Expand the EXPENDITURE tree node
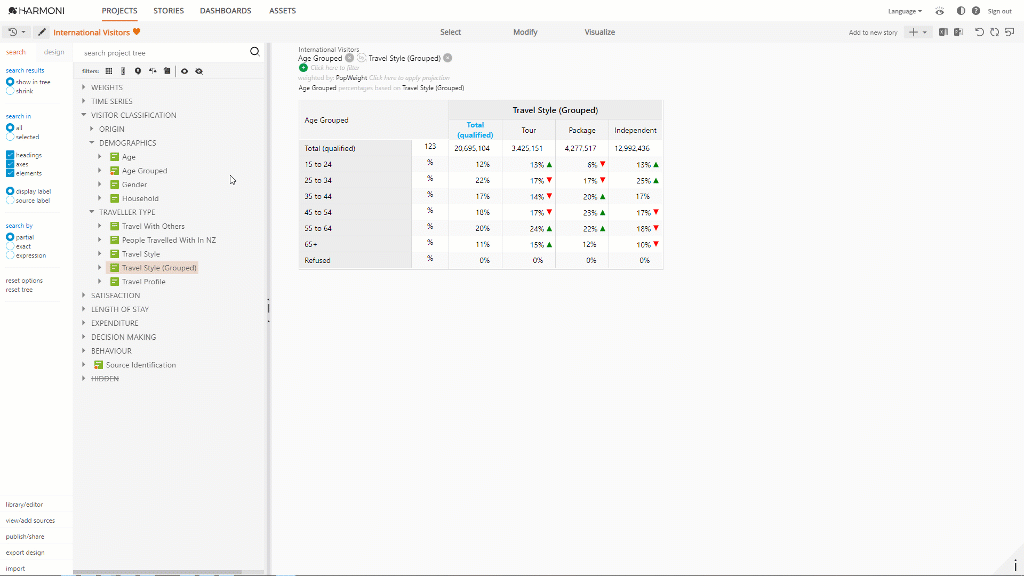Screen dimensions: 1024x576 tap(84, 323)
